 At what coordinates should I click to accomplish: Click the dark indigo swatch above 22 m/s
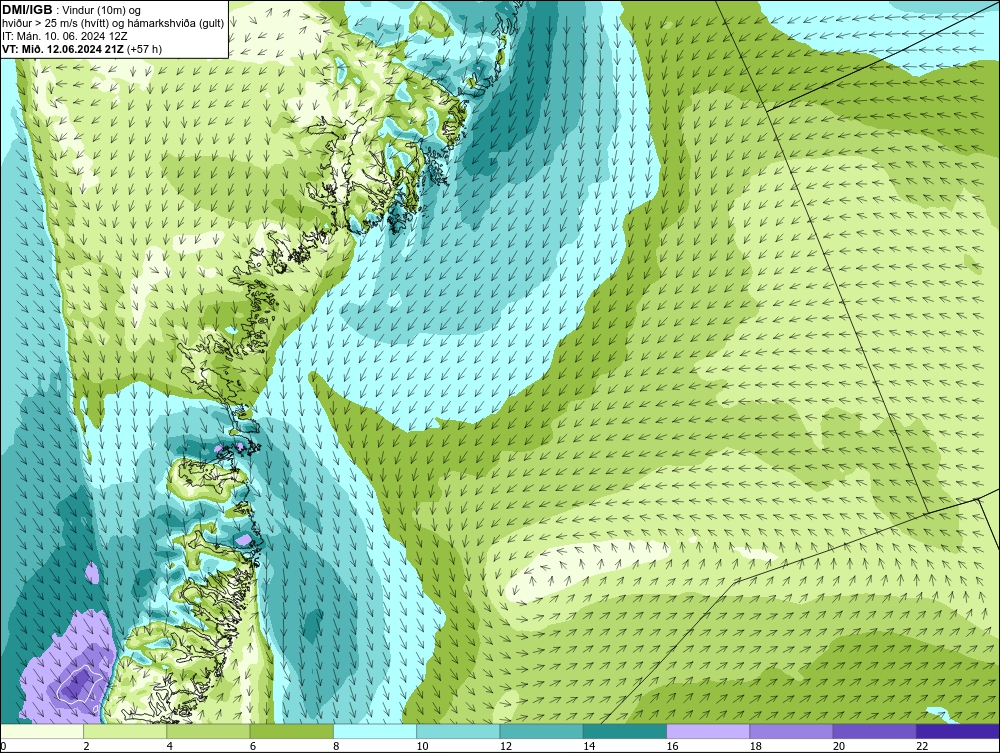pos(958,731)
